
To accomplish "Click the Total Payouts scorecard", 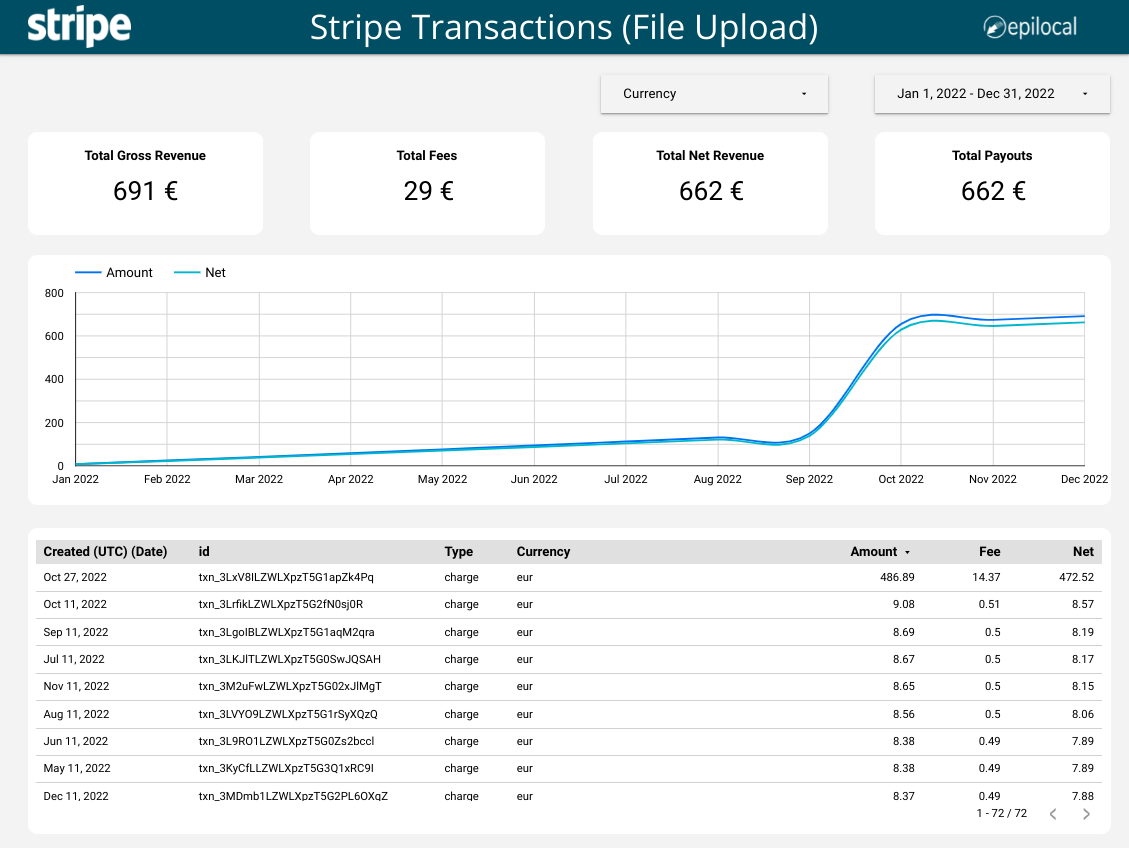I will click(x=992, y=183).
